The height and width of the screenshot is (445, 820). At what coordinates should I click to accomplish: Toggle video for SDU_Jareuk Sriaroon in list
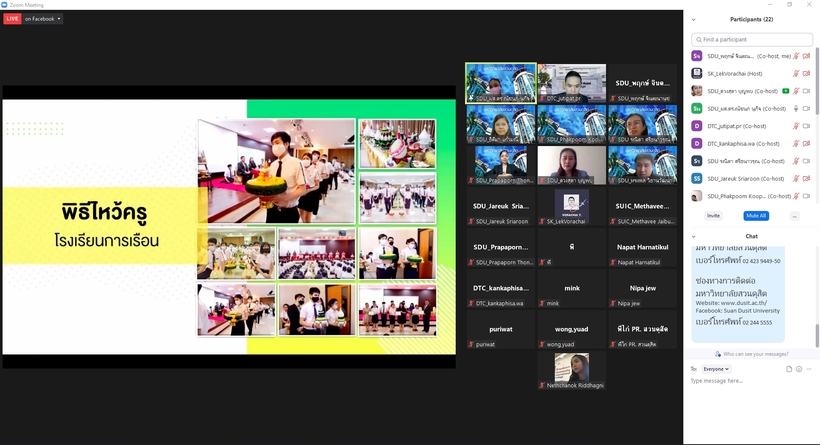click(806, 179)
